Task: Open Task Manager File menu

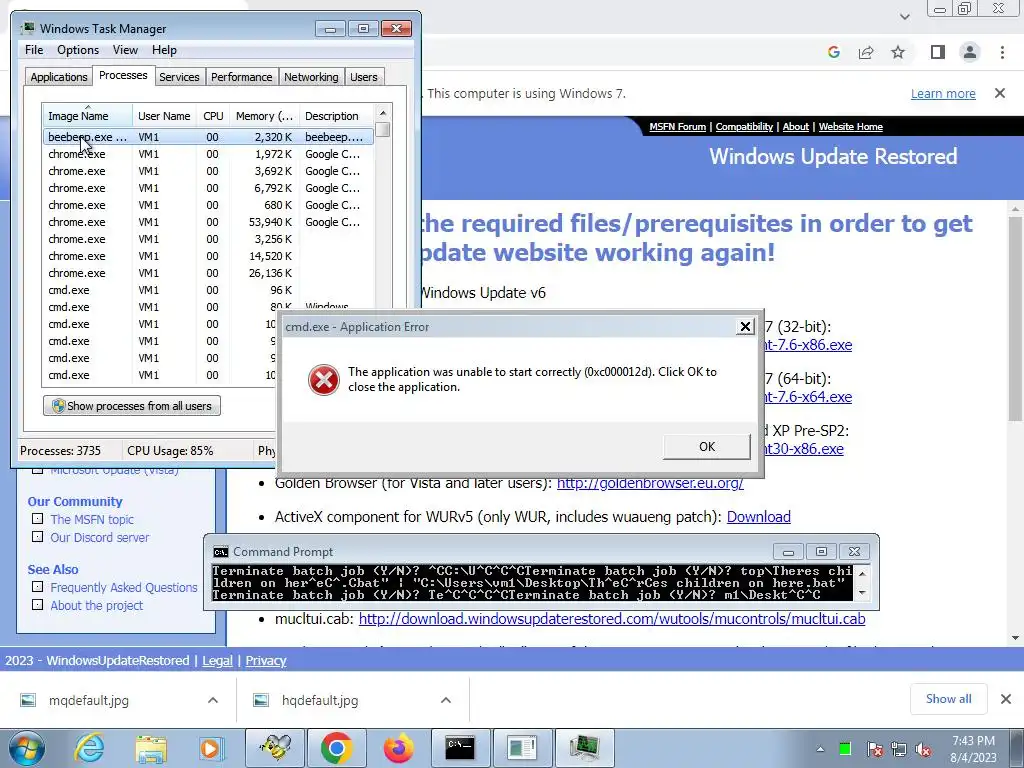Action: pos(34,50)
